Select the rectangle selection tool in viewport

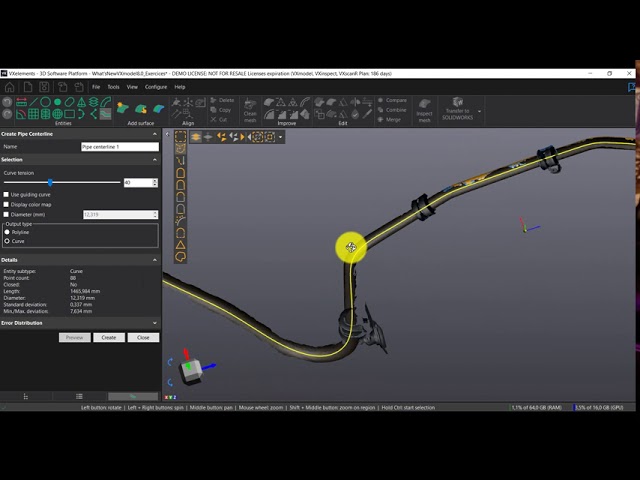pos(181,136)
